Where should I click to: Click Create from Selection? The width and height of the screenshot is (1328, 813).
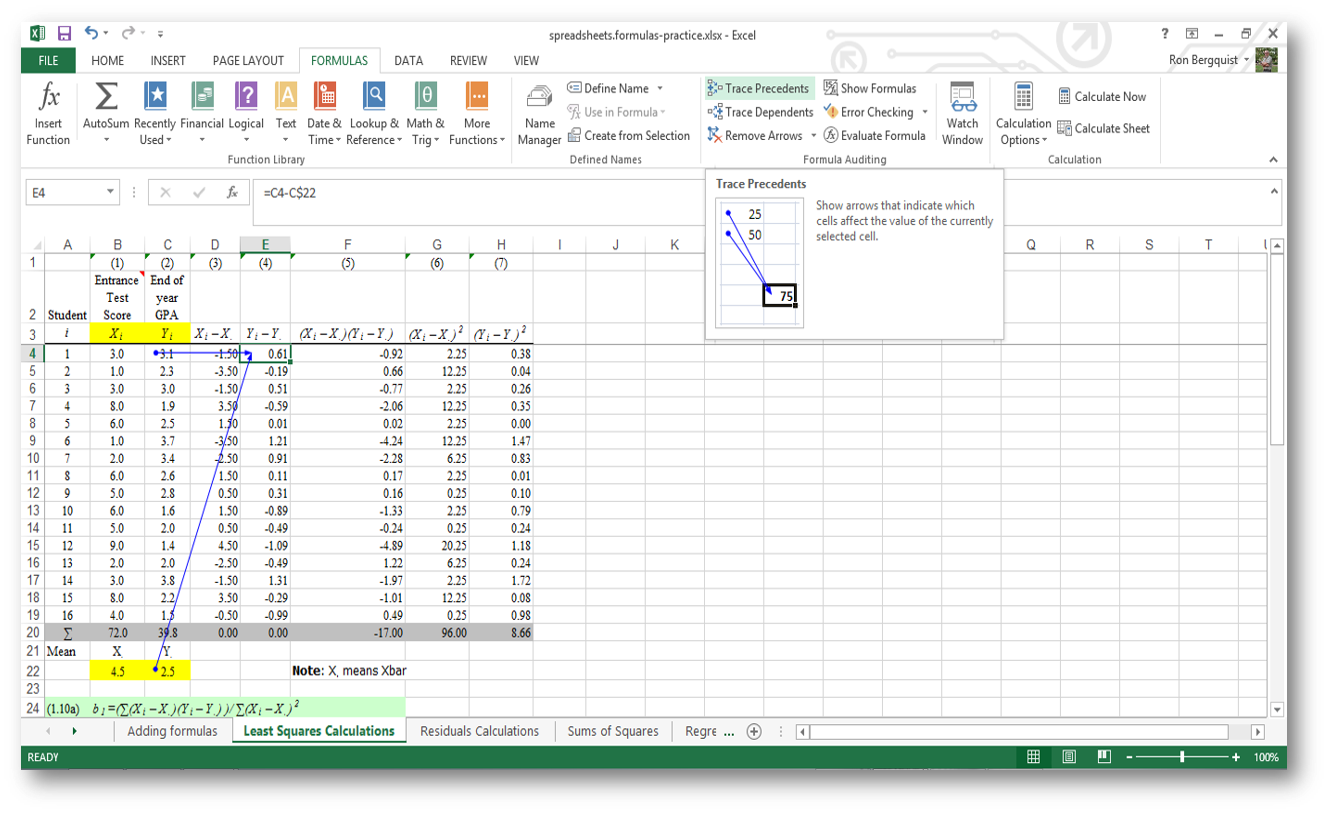coord(629,135)
